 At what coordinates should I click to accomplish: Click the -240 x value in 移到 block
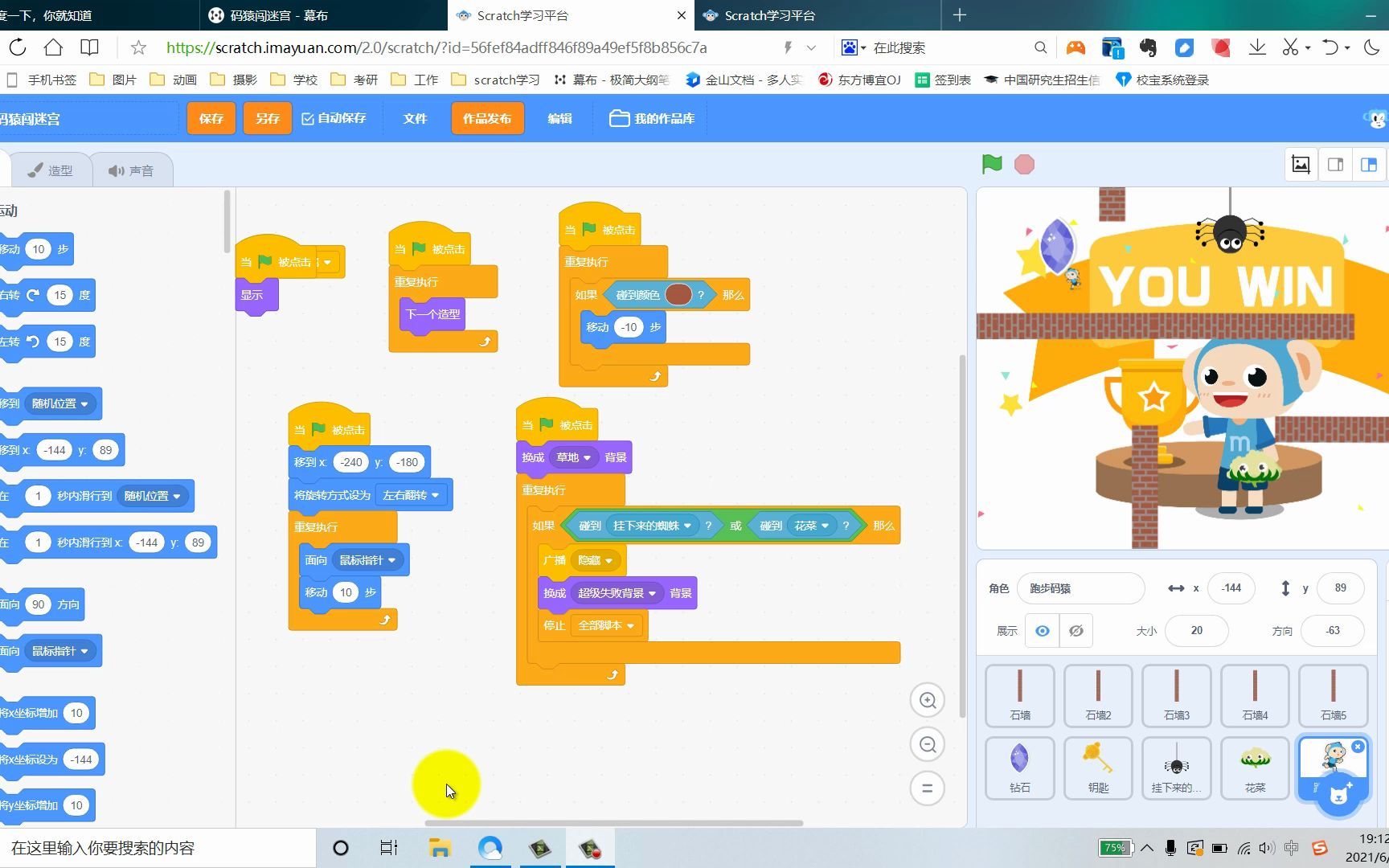pyautogui.click(x=351, y=462)
